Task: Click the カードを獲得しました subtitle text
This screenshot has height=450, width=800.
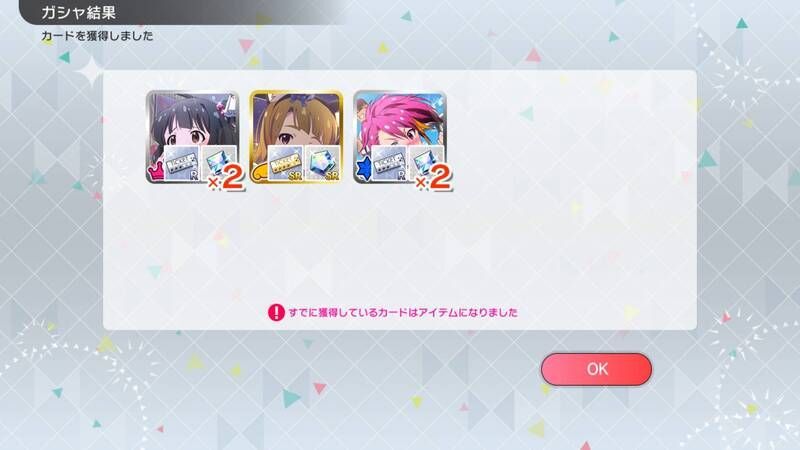Action: [x=97, y=36]
